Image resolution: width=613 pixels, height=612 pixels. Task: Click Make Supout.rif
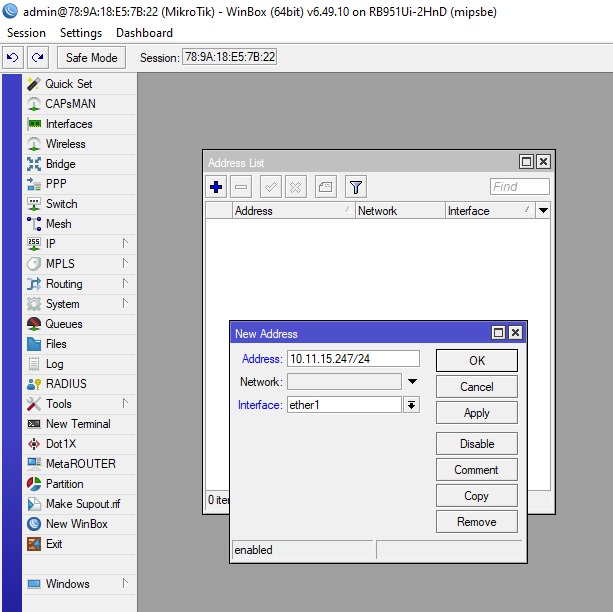click(x=80, y=504)
